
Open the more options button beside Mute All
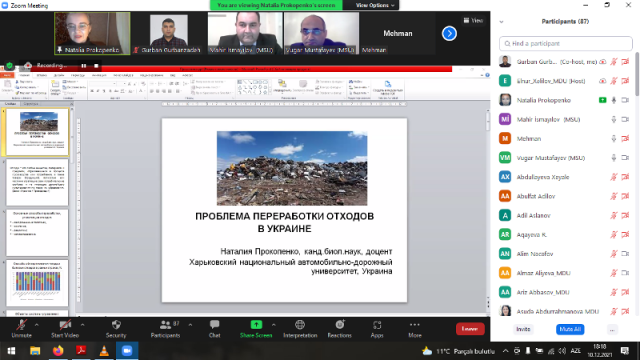click(x=612, y=329)
